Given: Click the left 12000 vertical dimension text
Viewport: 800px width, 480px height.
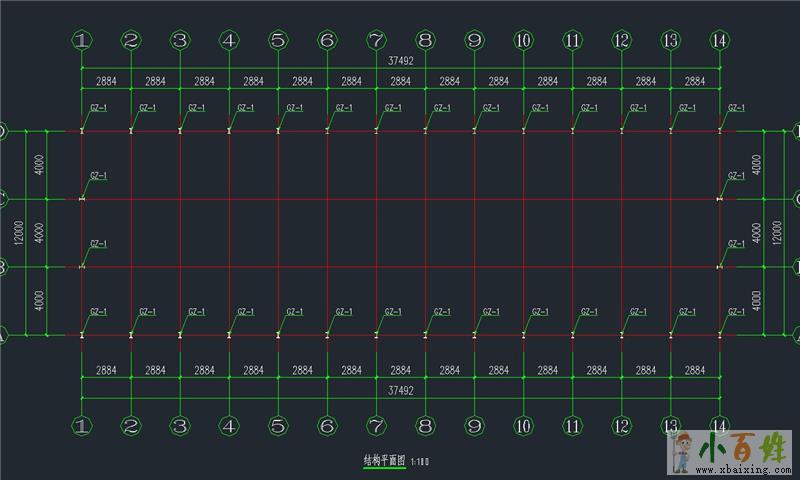Looking at the screenshot, I should (x=17, y=233).
